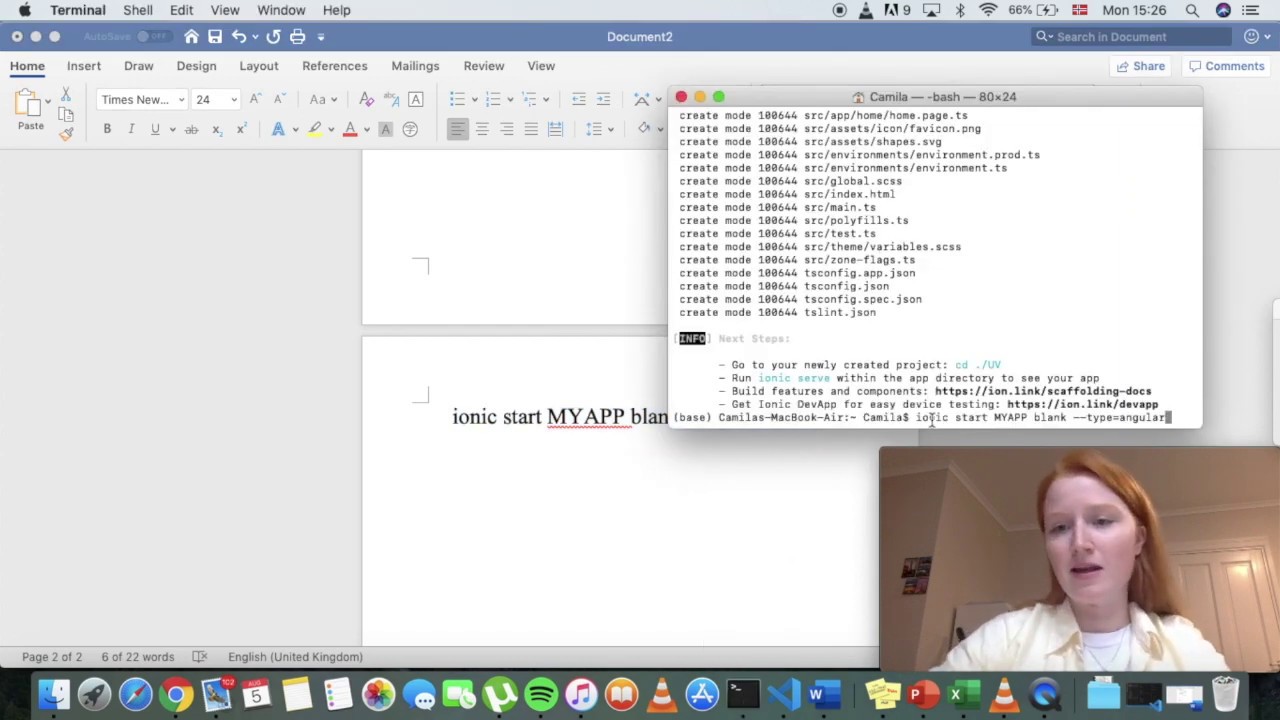Click the Word Home icon in title bar

coord(191,36)
